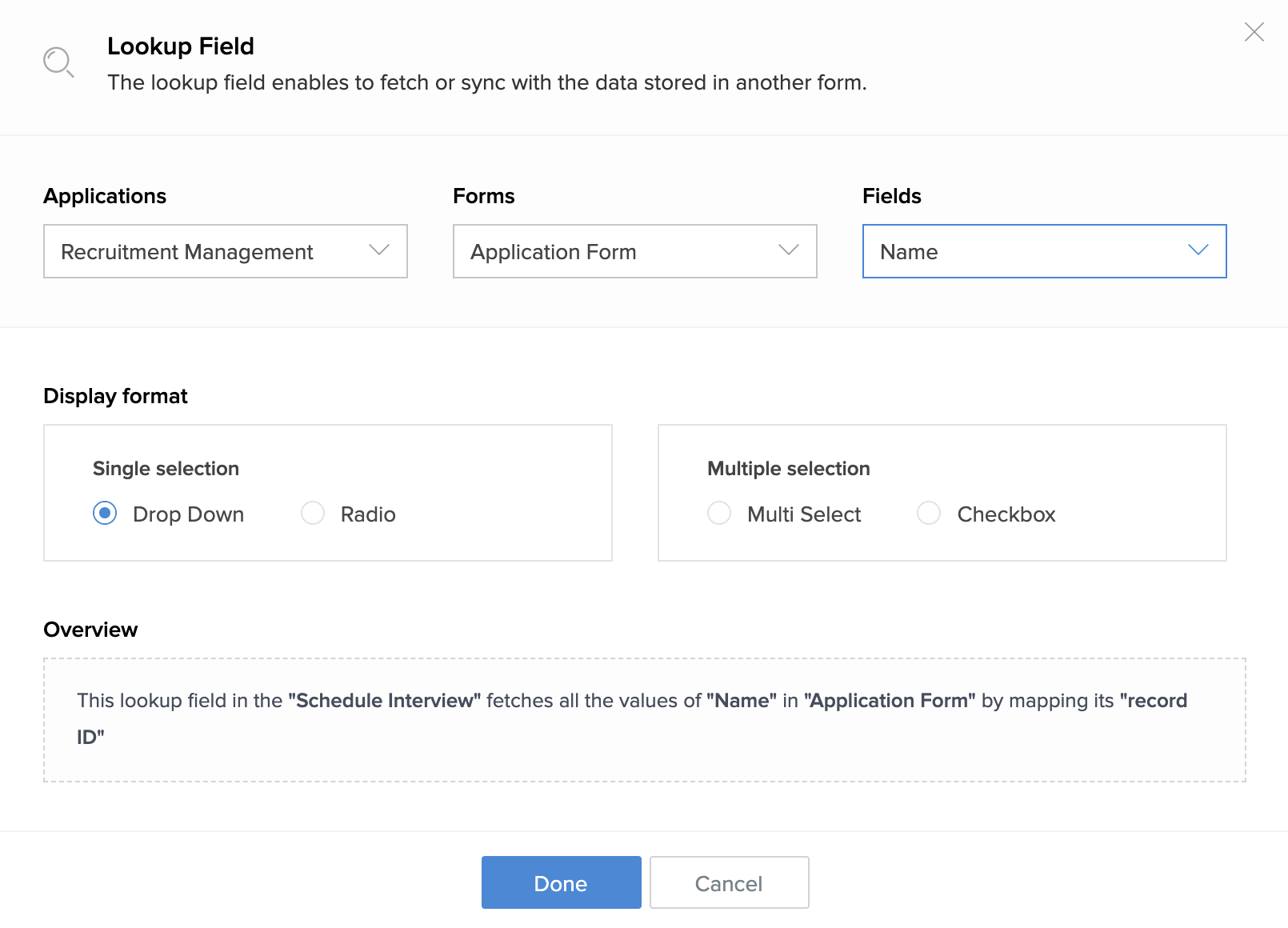Image resolution: width=1288 pixels, height=928 pixels.
Task: Select the Drop Down radio option
Action: [x=105, y=513]
